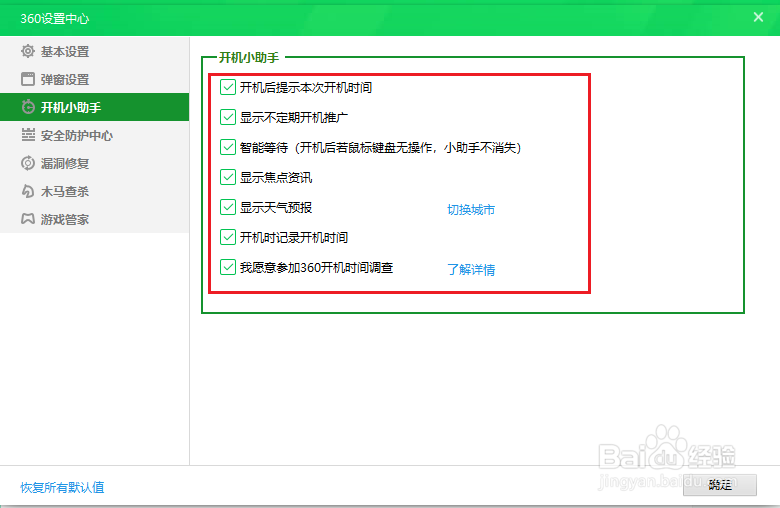
Task: Close the 360设置中心 window
Action: (x=758, y=17)
